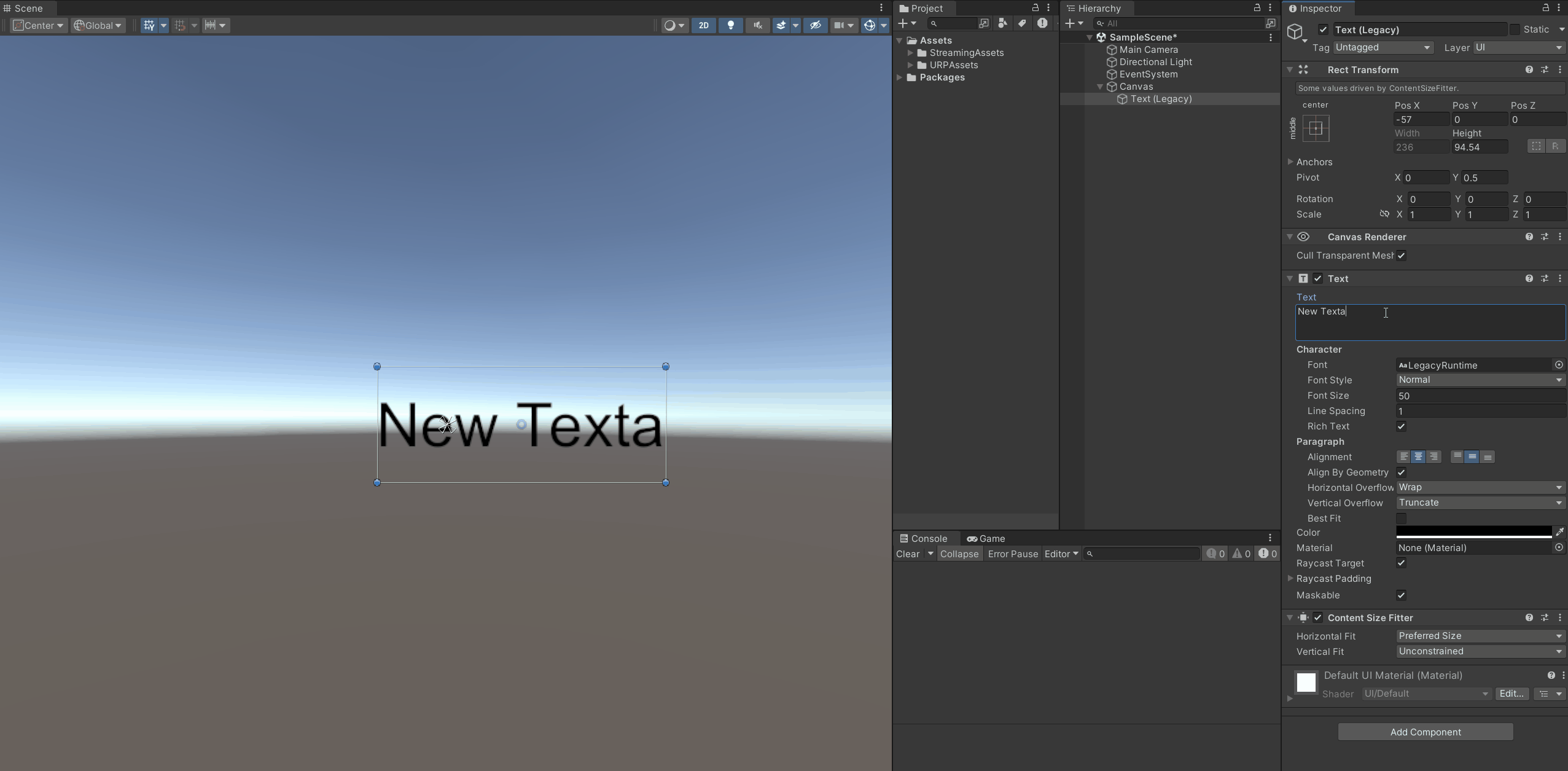
Task: Expand the Anchors section
Action: point(1290,162)
